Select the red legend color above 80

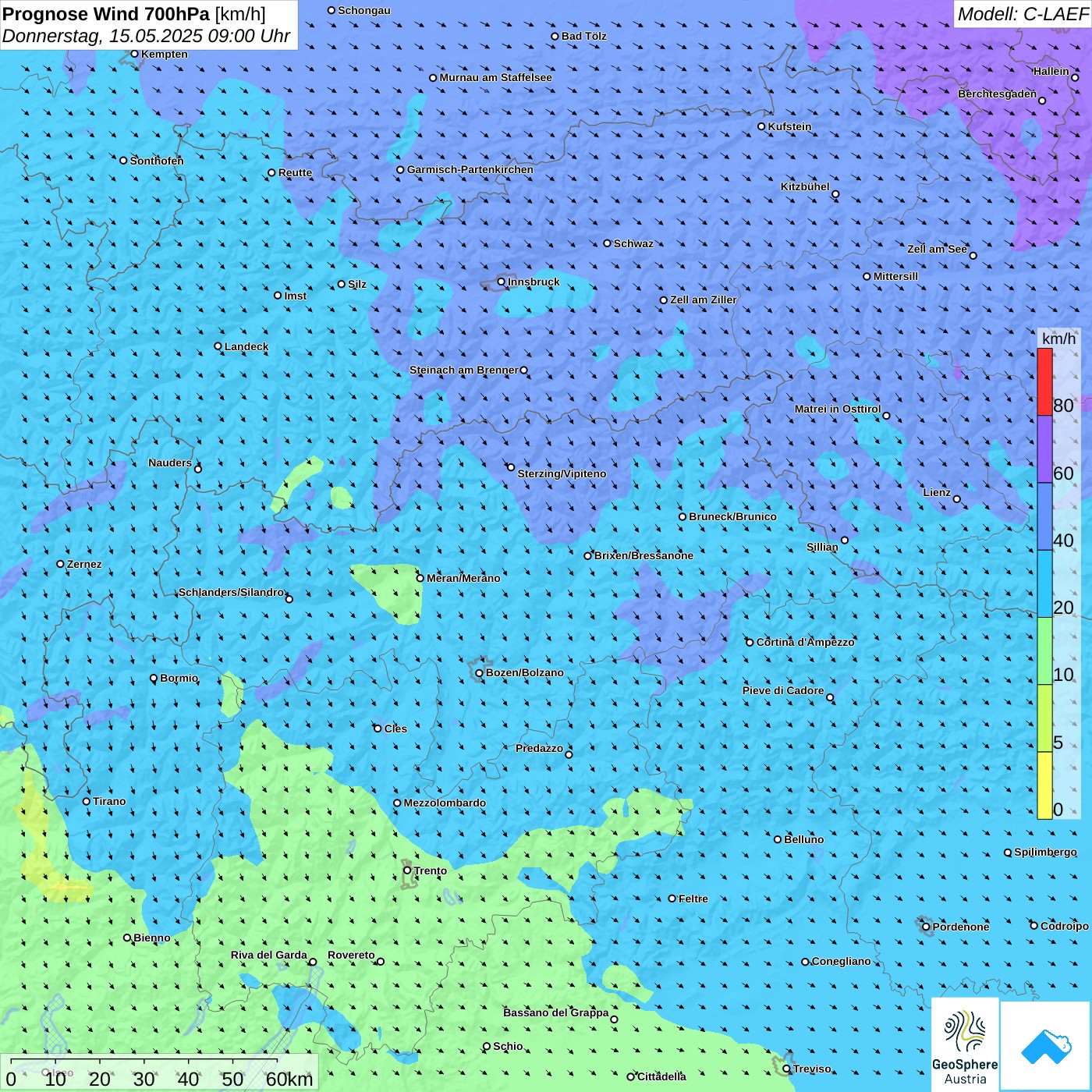(x=1044, y=381)
